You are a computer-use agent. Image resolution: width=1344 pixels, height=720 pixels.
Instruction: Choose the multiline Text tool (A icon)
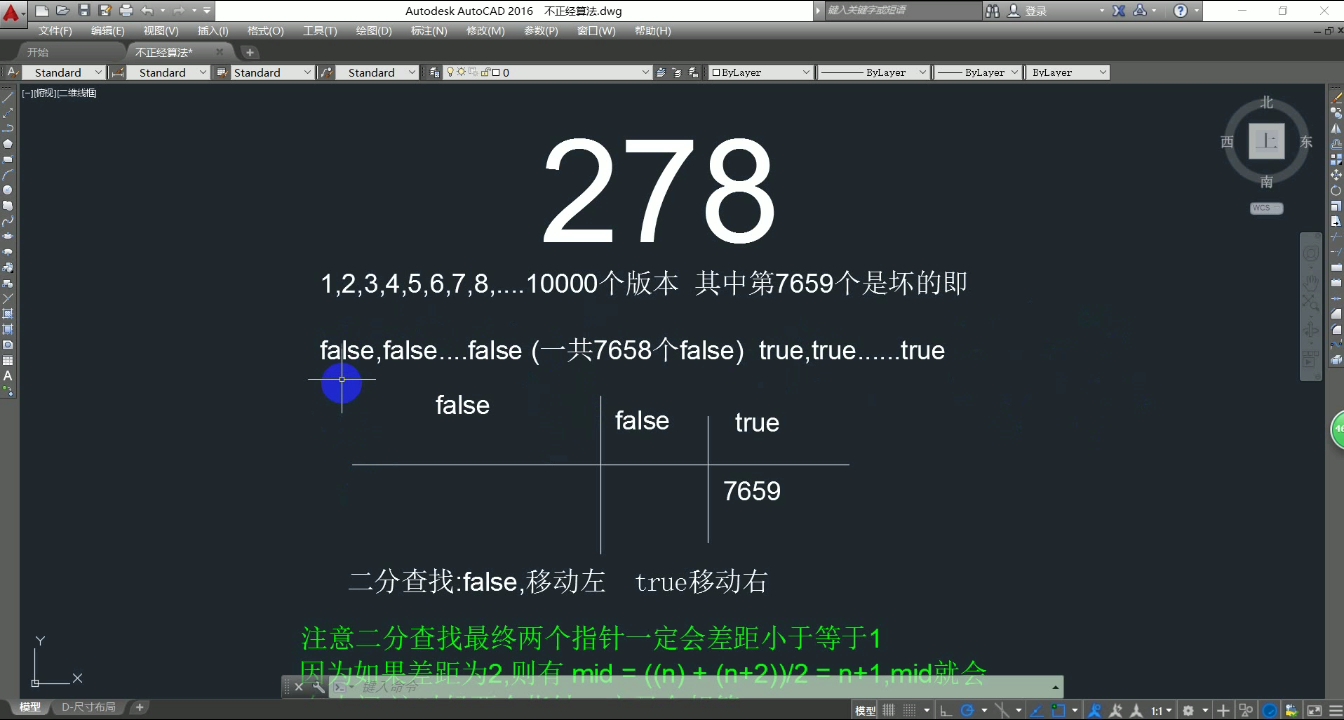coord(8,374)
